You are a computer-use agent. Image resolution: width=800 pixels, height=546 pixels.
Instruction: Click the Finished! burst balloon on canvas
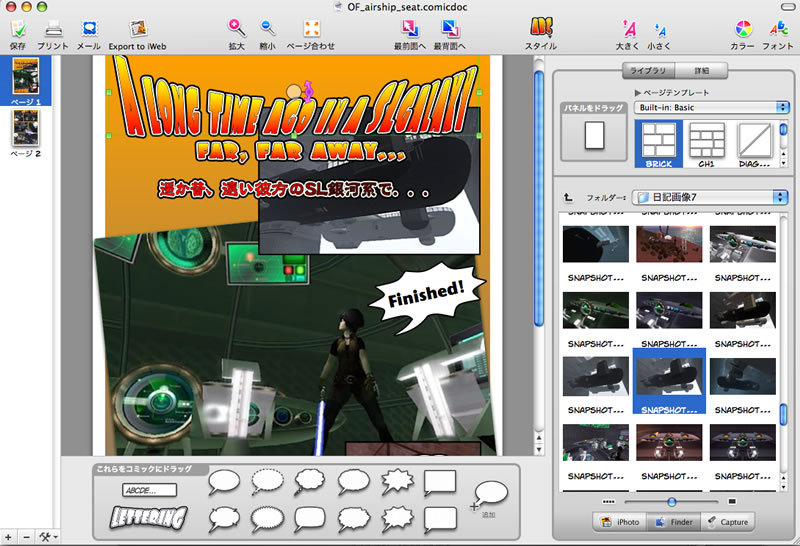pos(427,296)
